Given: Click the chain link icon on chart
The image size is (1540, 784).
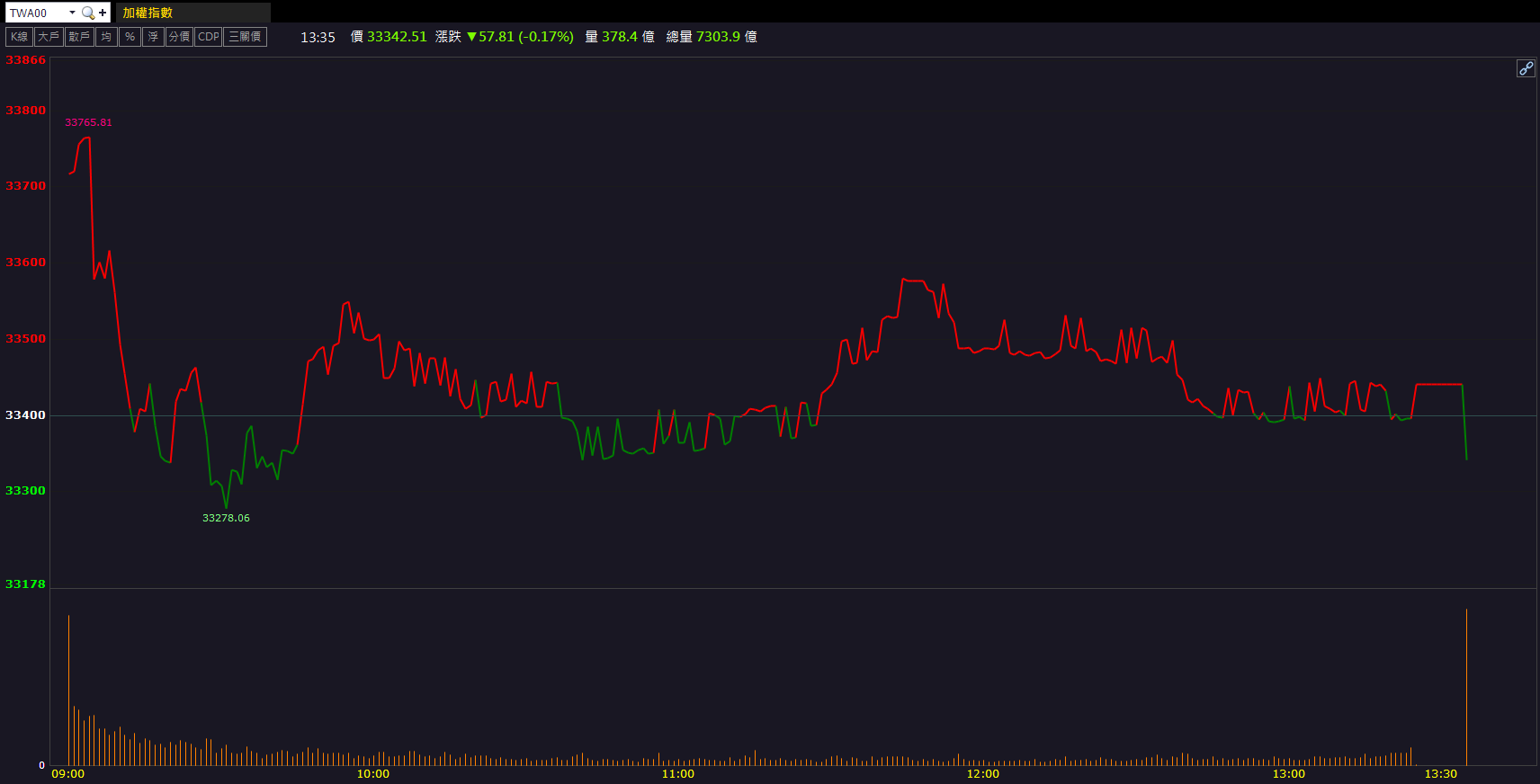Looking at the screenshot, I should (1526, 68).
